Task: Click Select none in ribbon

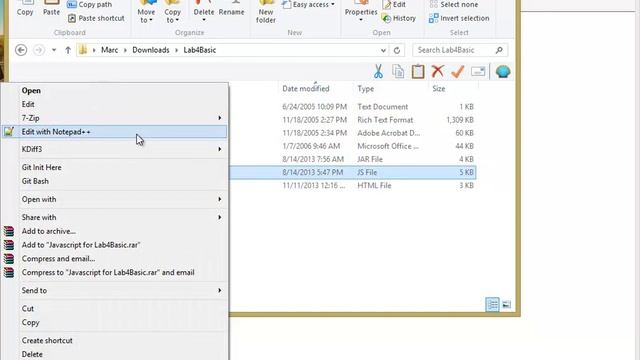Action: 453,4
